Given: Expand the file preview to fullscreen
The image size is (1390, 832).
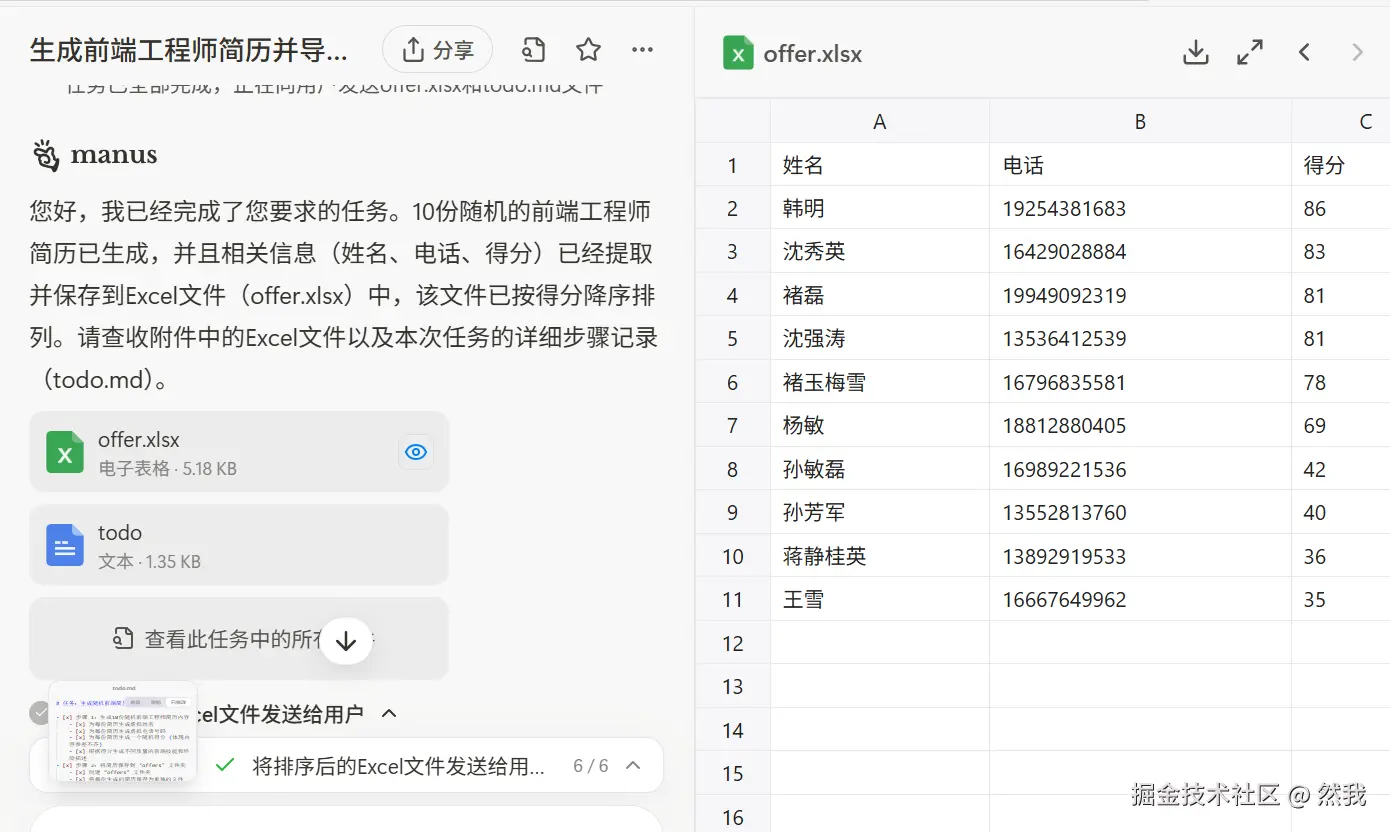Looking at the screenshot, I should pos(1250,53).
